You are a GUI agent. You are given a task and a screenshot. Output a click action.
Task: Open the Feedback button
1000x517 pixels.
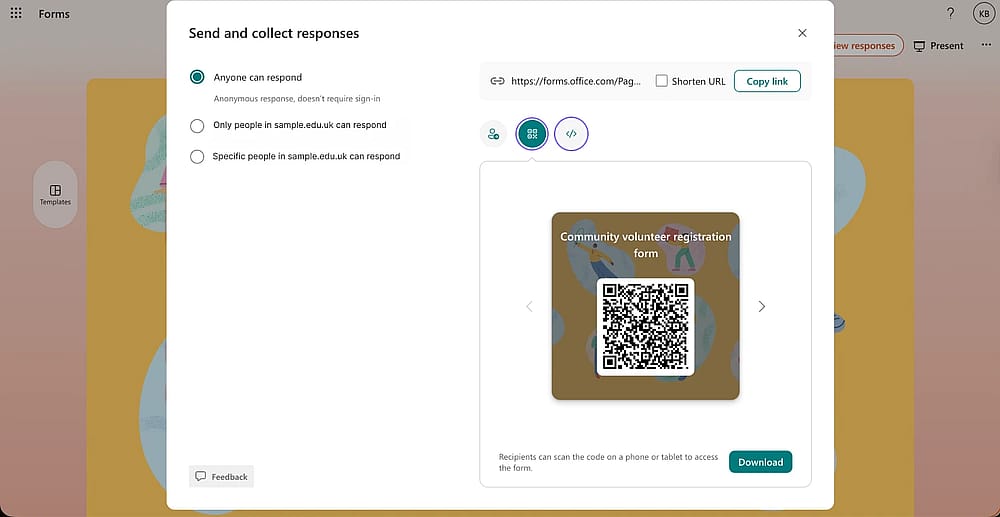pyautogui.click(x=221, y=476)
